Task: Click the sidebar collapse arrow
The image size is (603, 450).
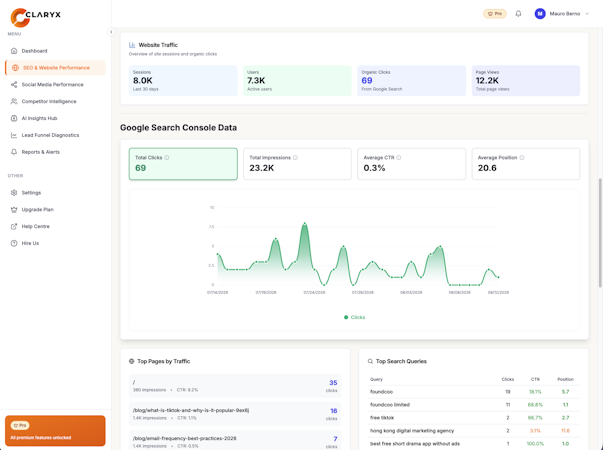Action: pos(111,32)
